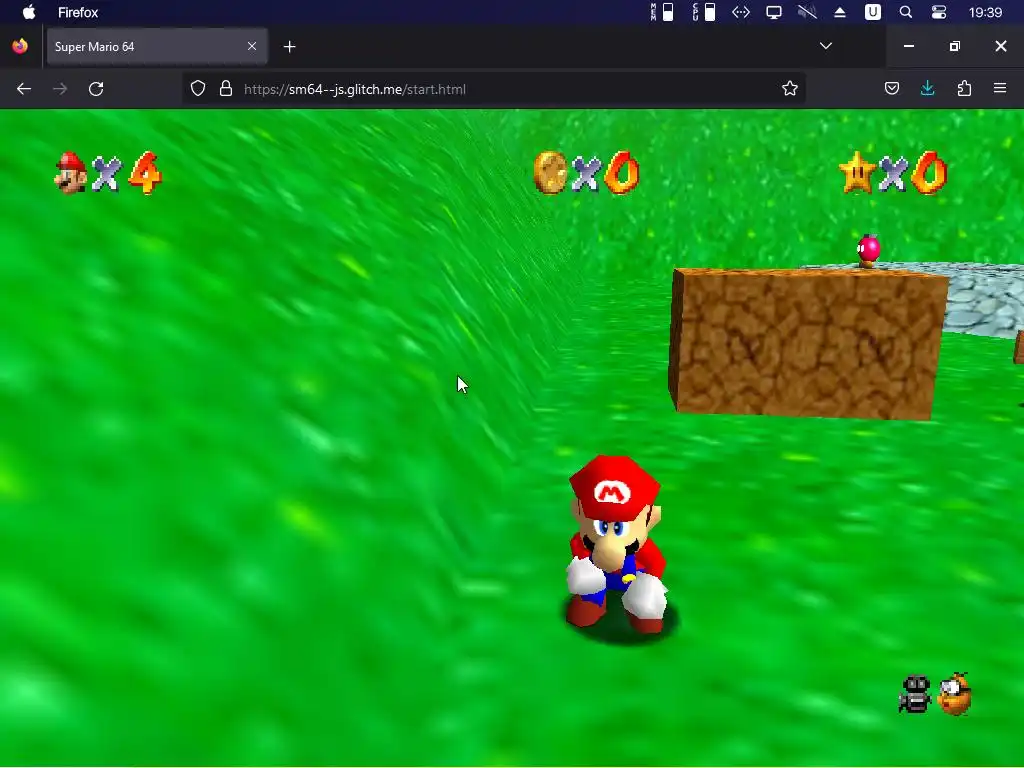The width and height of the screenshot is (1024, 768).
Task: Click the power star counter icon
Action: click(857, 173)
